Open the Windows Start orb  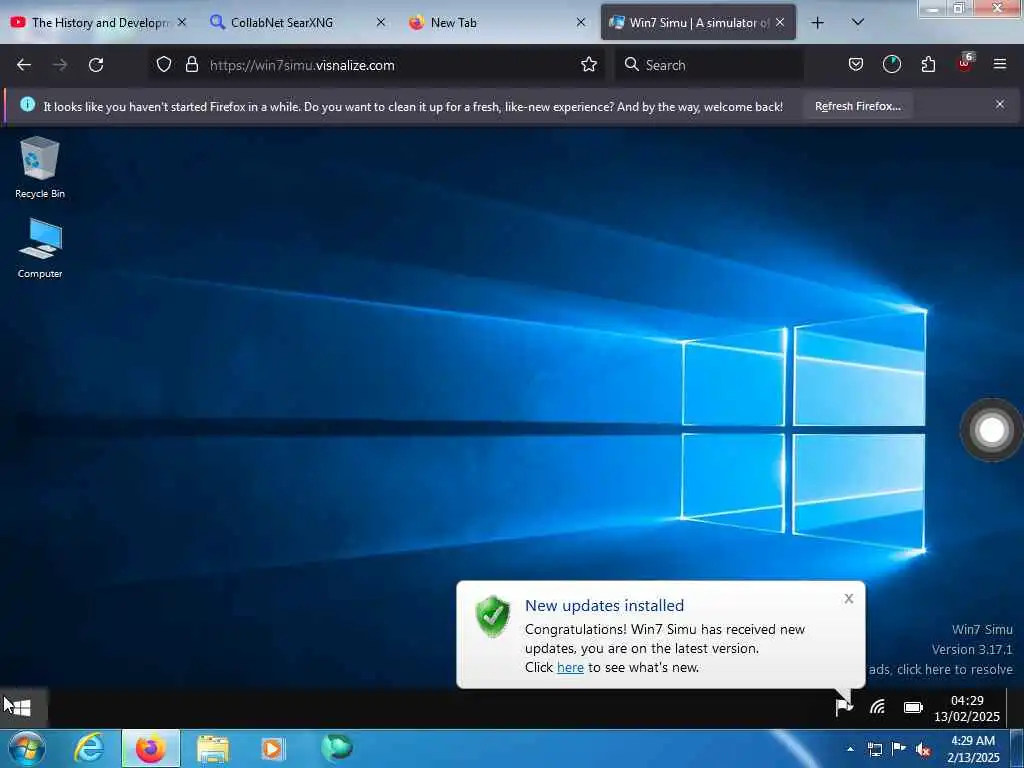coord(27,748)
